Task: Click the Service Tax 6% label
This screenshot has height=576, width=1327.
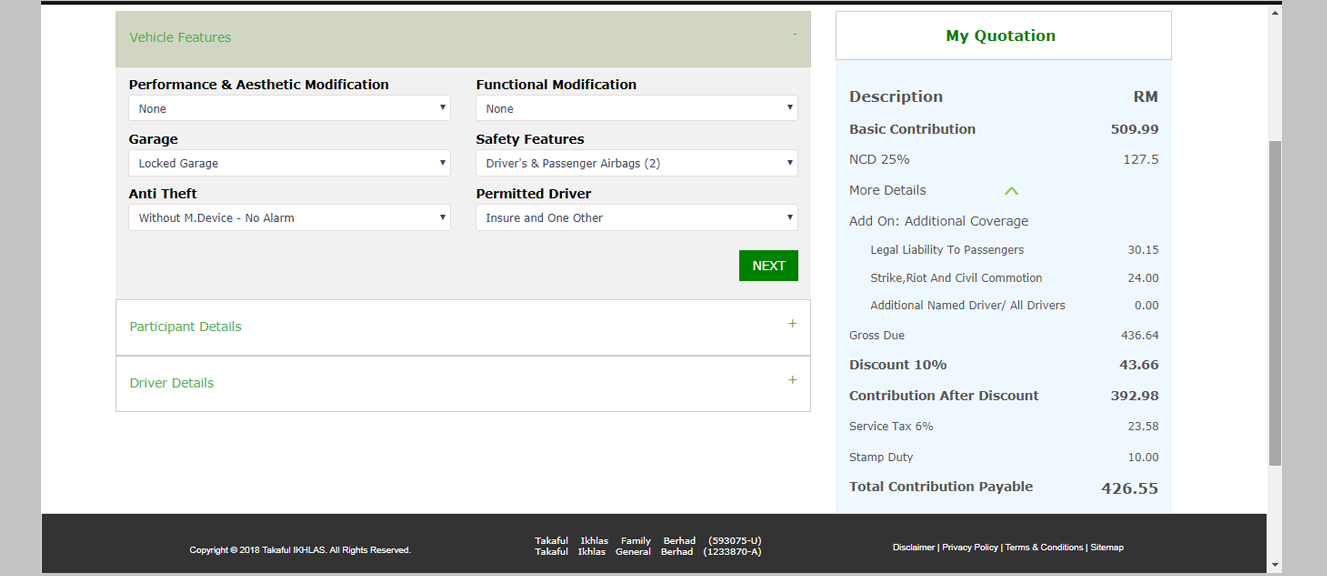Action: pyautogui.click(x=891, y=426)
